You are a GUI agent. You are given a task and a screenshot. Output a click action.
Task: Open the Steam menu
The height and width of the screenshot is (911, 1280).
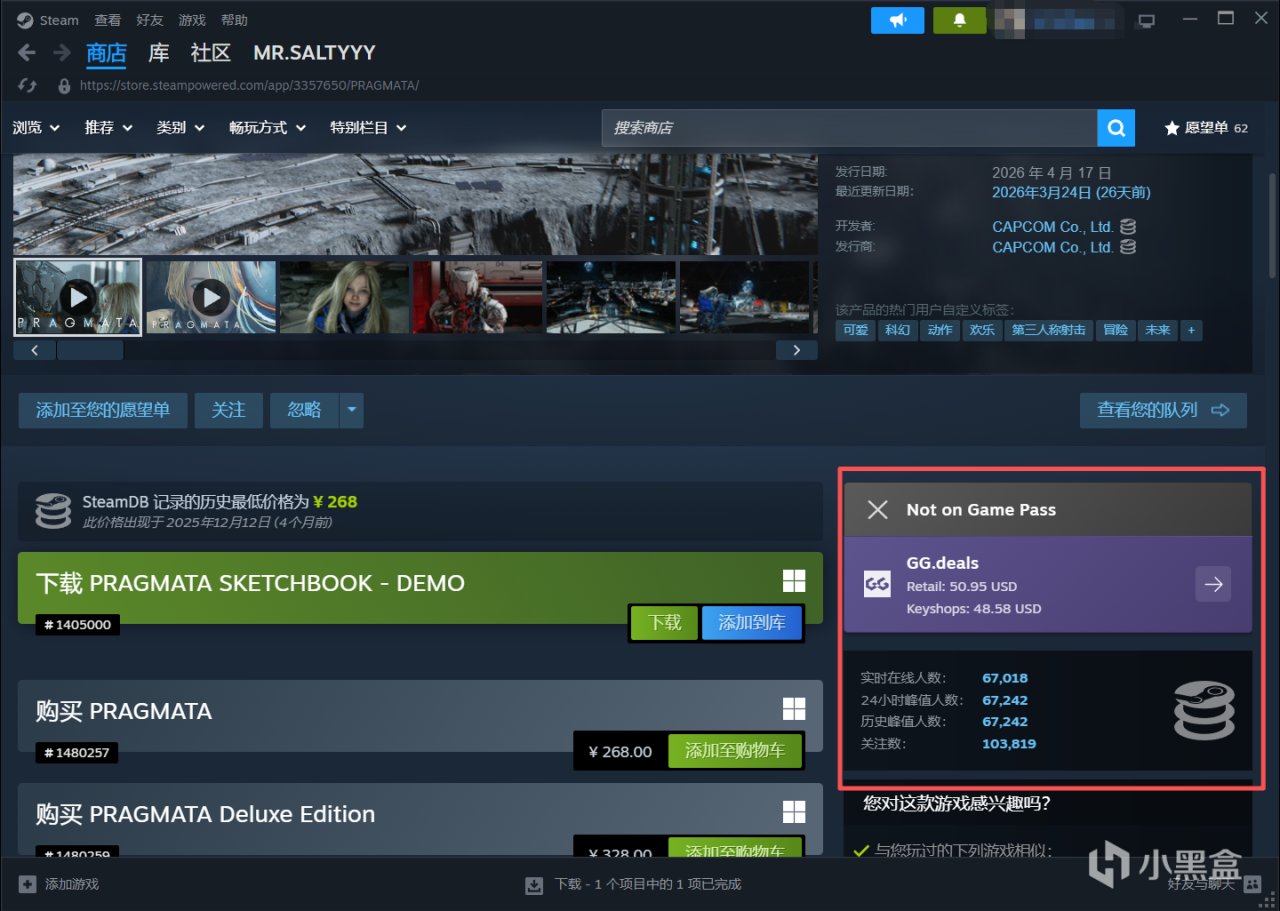pyautogui.click(x=48, y=20)
